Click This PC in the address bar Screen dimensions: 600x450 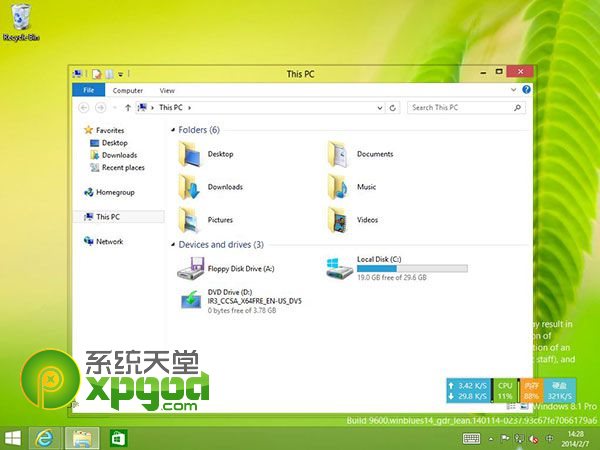[x=171, y=108]
